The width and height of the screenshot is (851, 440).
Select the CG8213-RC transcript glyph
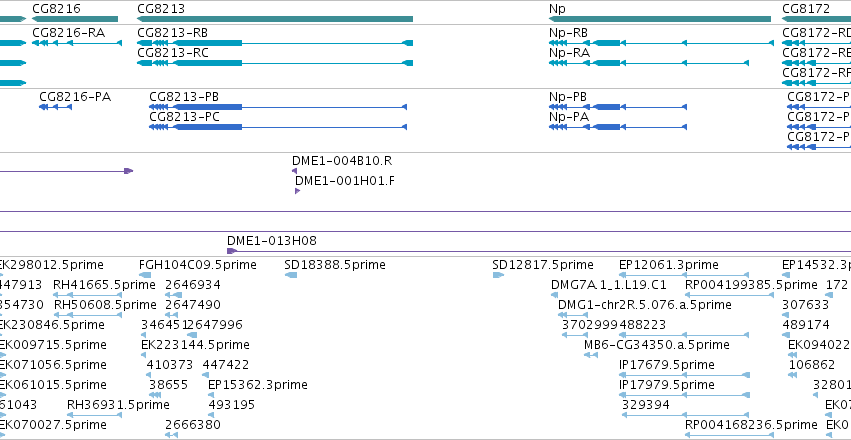pos(275,63)
